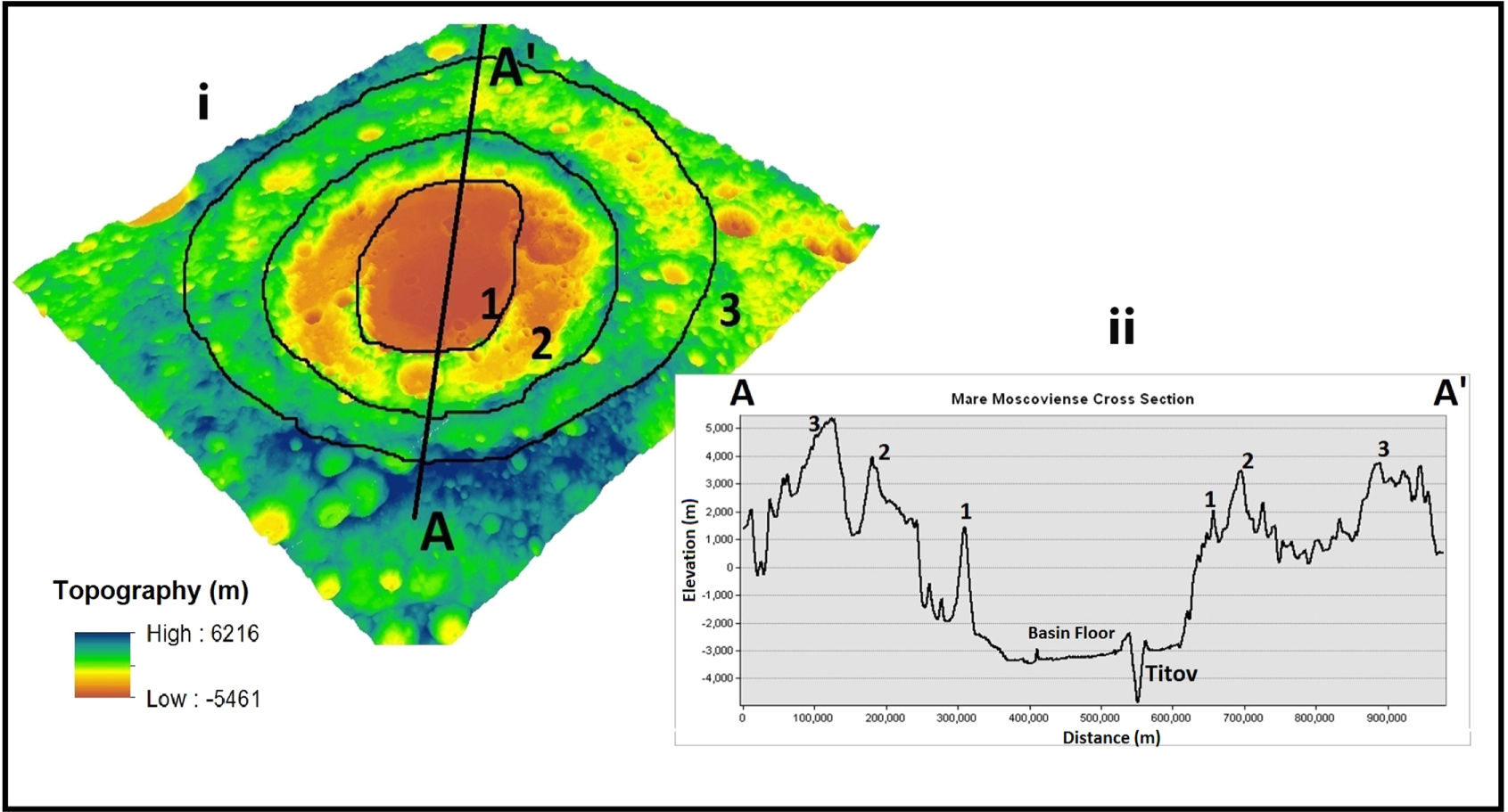1508x812 pixels.
Task: Select the -3,000 elevation tick label
Action: click(x=716, y=651)
